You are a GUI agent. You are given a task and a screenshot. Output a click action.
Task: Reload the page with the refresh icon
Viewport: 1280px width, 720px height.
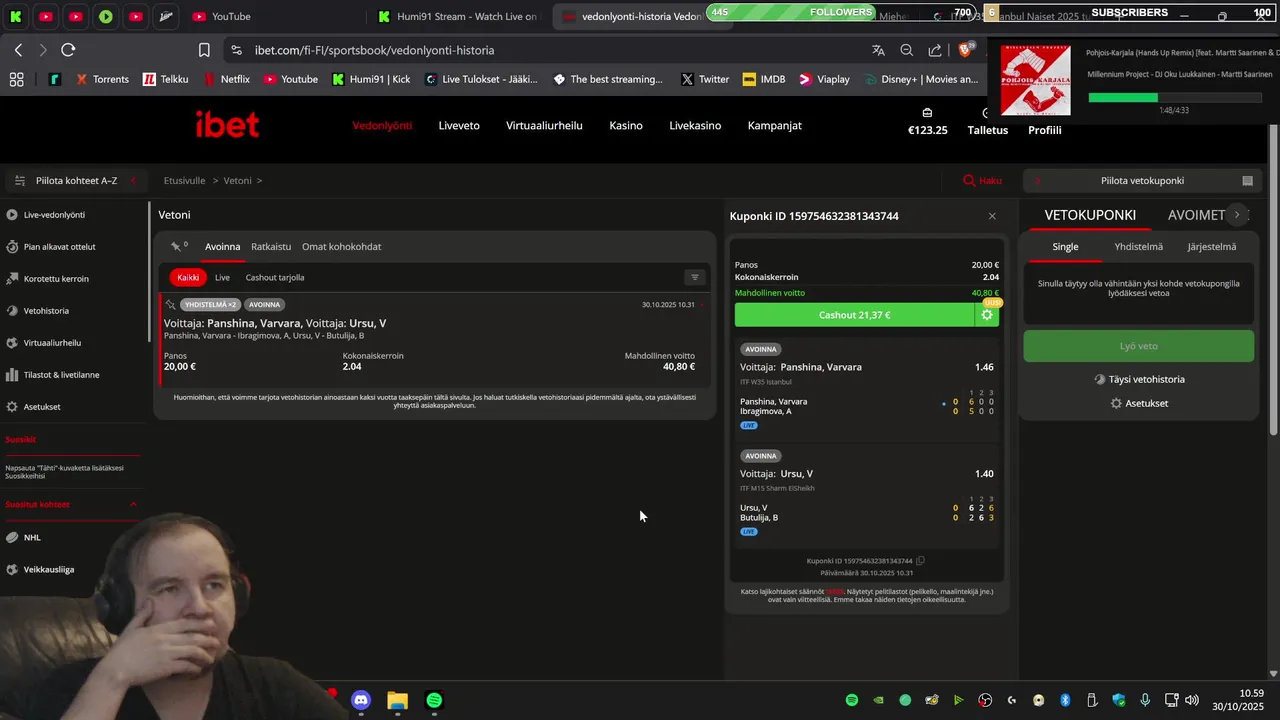click(x=68, y=50)
